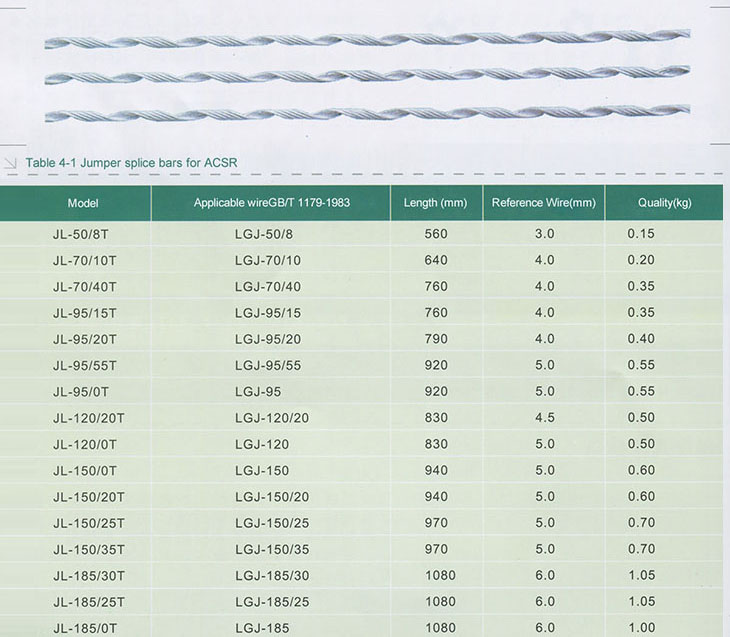Highlight quality value '1.00'
730x637 pixels.
642,628
